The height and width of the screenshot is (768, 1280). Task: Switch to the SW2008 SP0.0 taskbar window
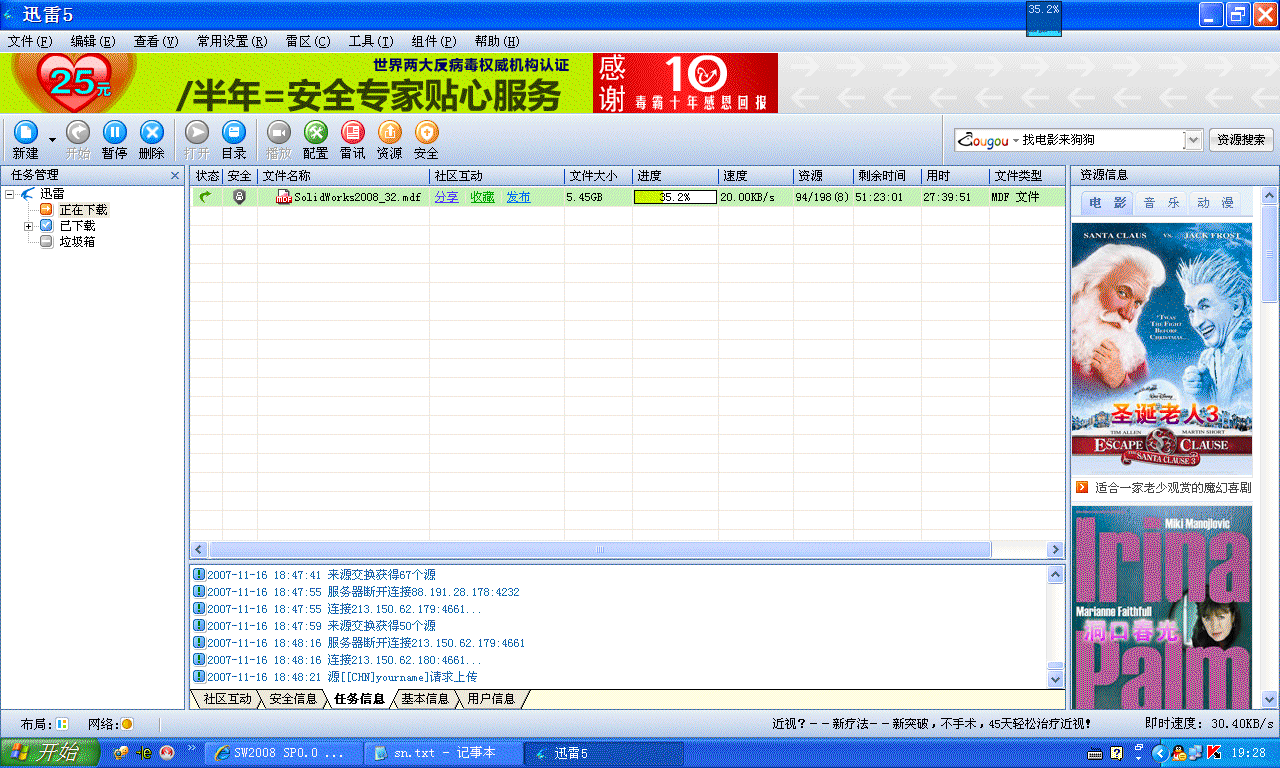282,753
